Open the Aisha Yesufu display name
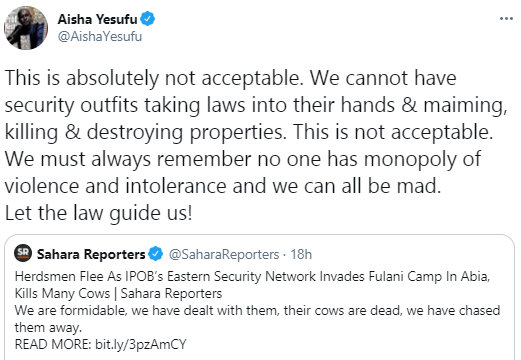This screenshot has height=360, width=521. [x=97, y=19]
